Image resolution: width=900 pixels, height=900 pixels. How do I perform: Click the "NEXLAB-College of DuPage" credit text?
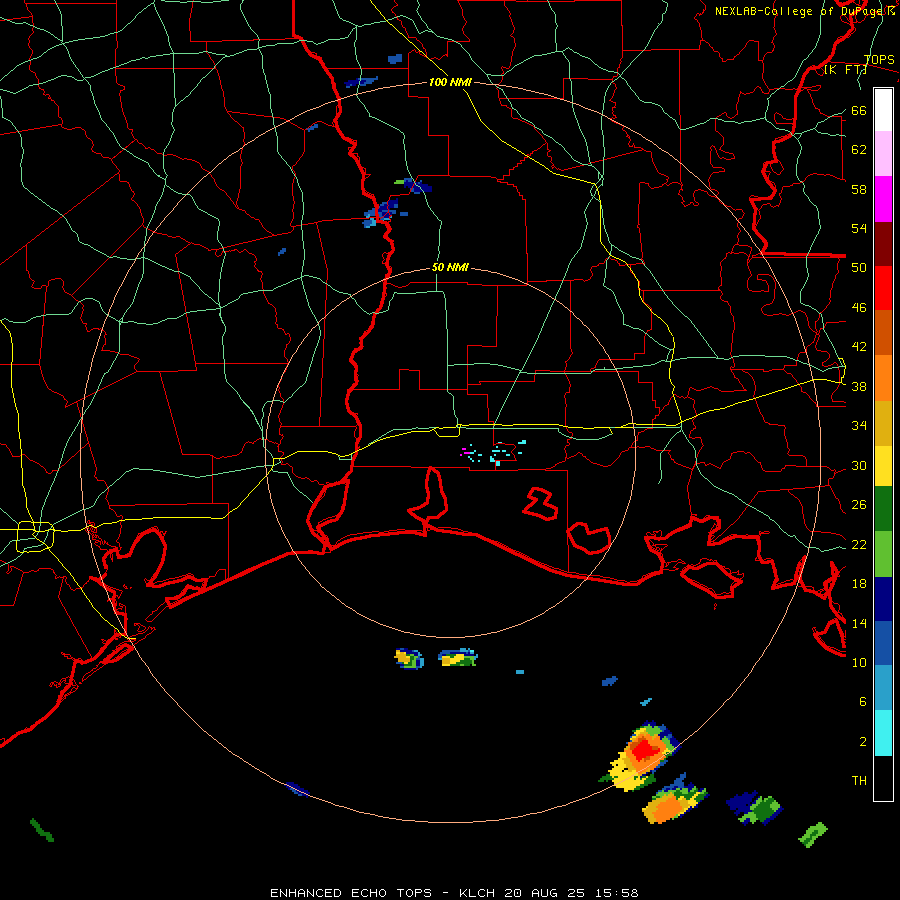pos(800,11)
